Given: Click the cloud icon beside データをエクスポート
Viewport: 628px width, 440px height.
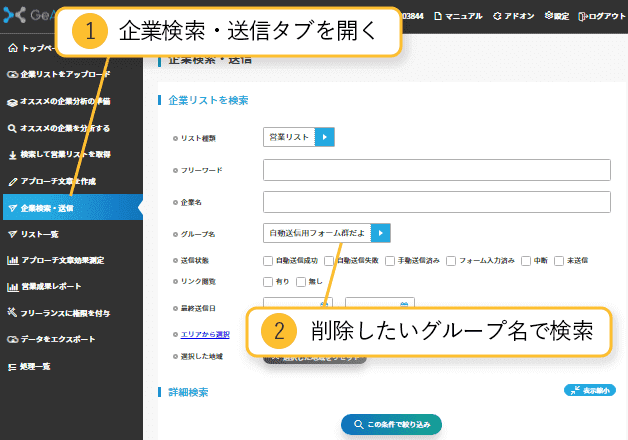Looking at the screenshot, I should coord(12,340).
